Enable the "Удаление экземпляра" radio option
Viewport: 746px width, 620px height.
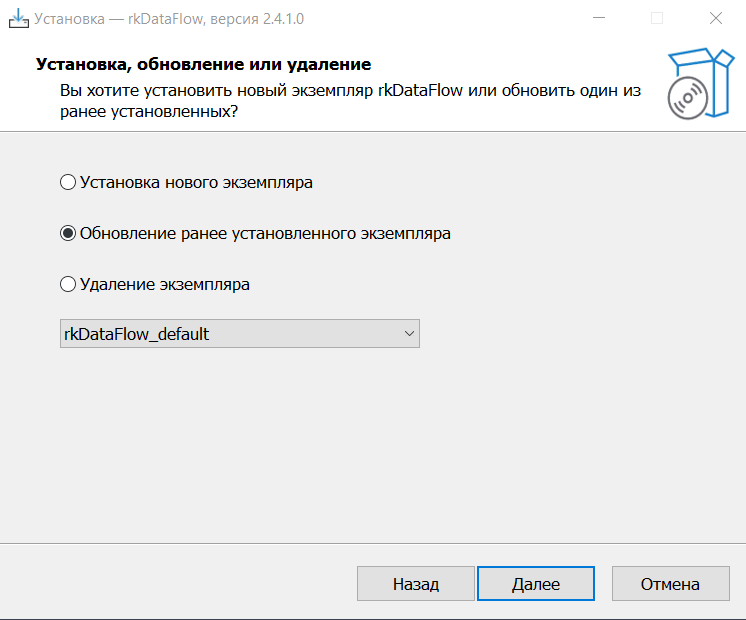[x=68, y=284]
